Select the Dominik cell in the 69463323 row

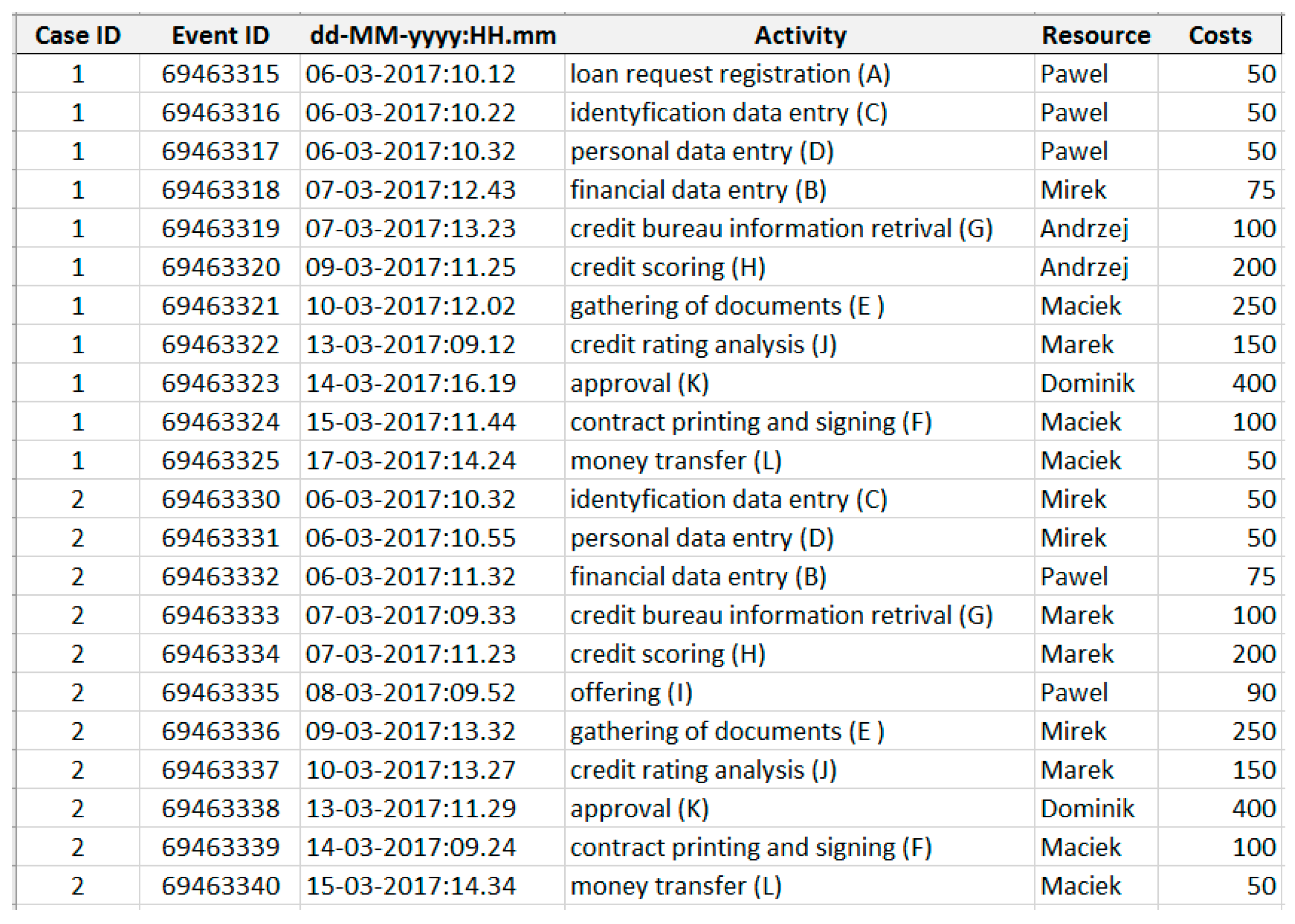coord(1096,384)
